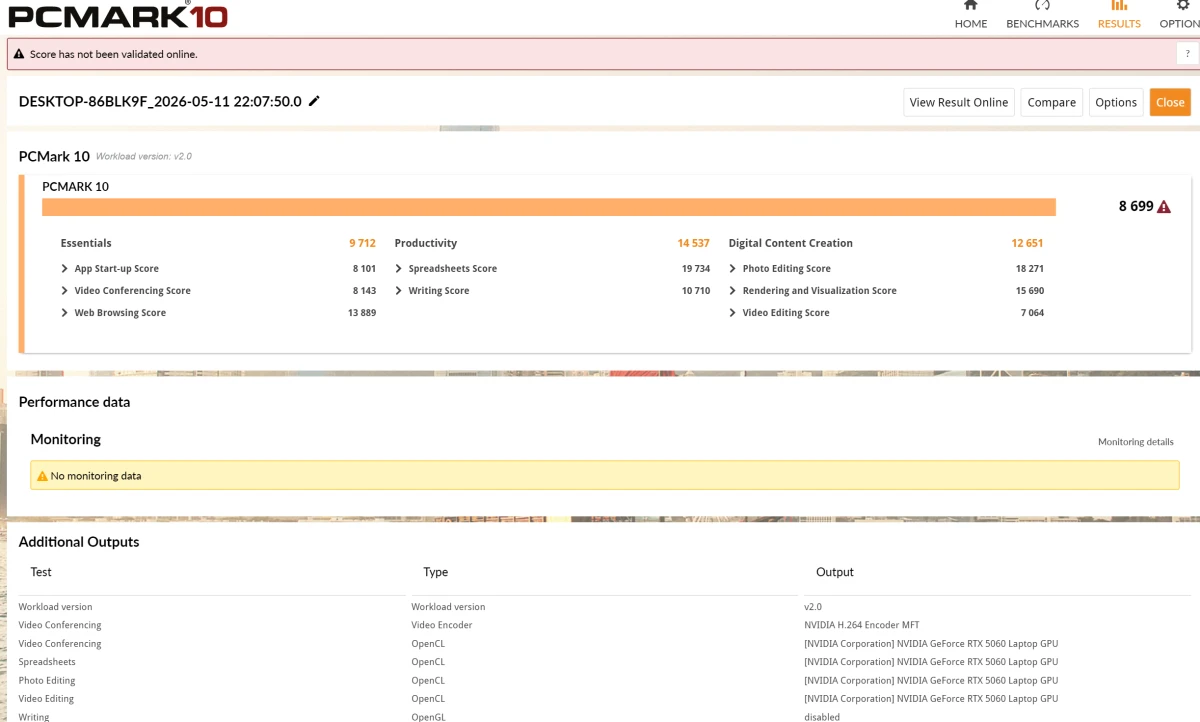
Task: Click the result name DESKTOP-86BLK9F title
Action: (x=160, y=102)
